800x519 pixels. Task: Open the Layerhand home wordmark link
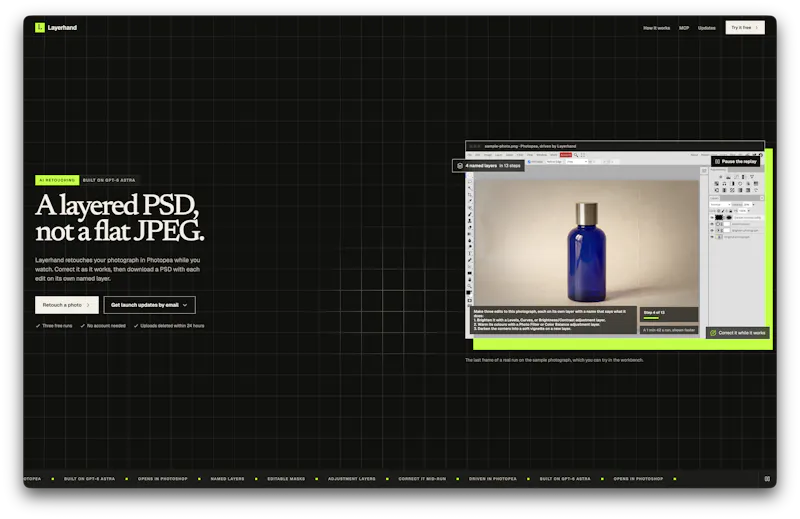62,28
